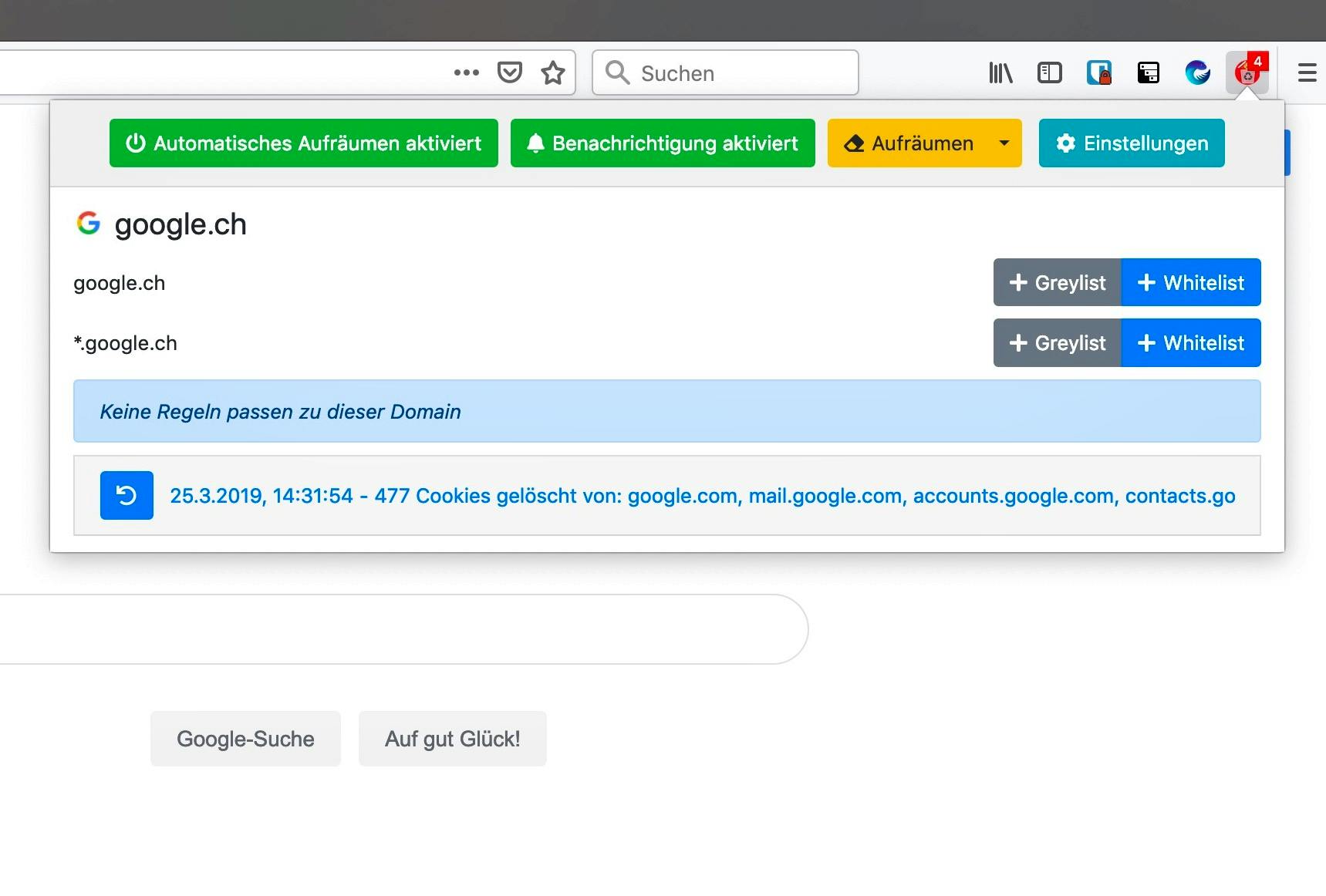Expand the Aufräumen dropdown arrow
The image size is (1326, 896).
coord(1004,143)
